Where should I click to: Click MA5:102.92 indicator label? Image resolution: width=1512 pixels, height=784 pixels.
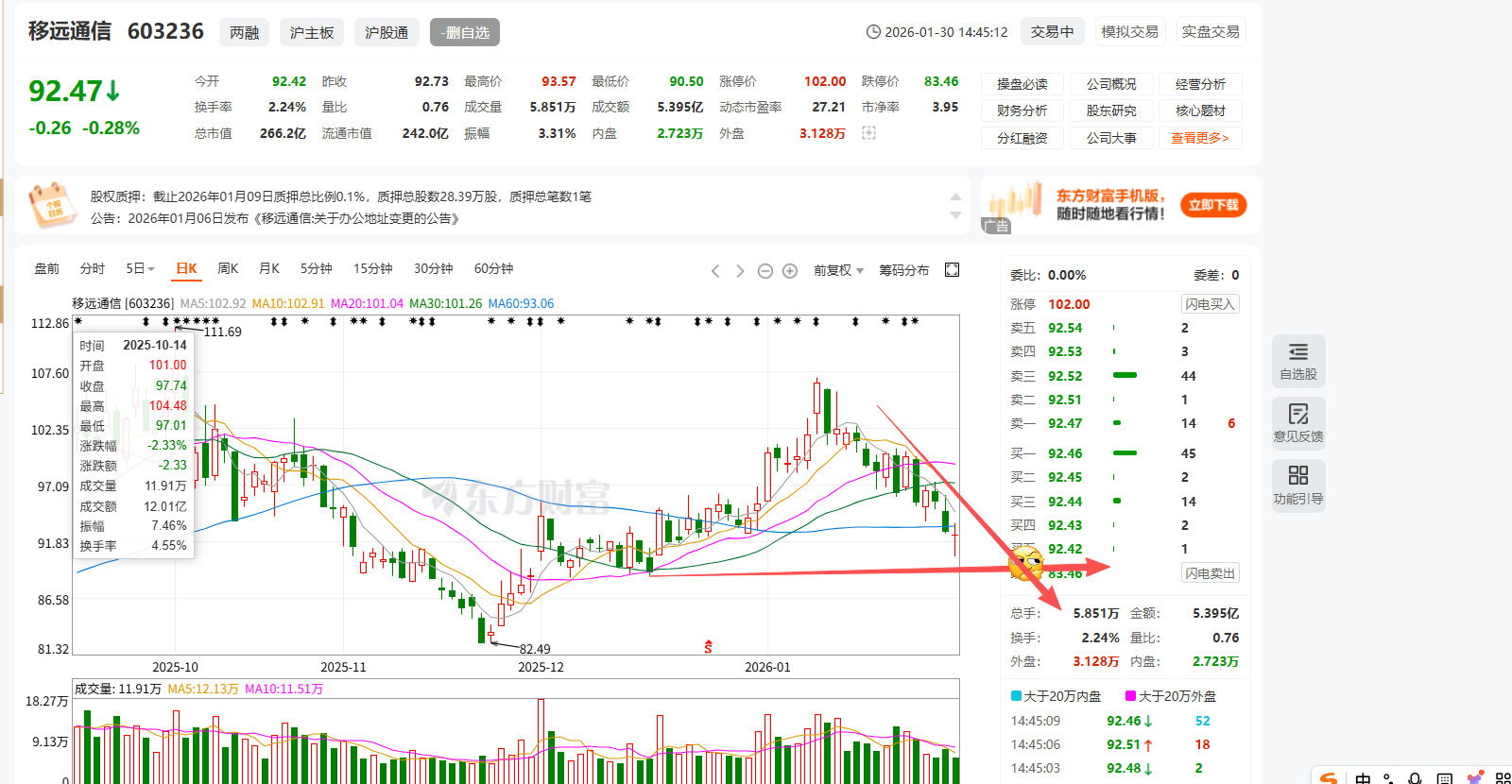tap(213, 303)
